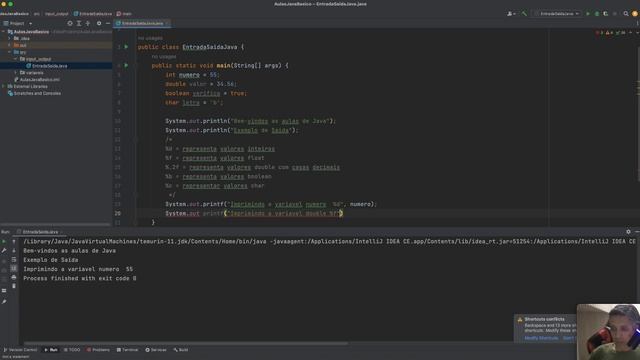
Task: Click 'Process finished with exit code 0' text
Action: tap(80, 278)
